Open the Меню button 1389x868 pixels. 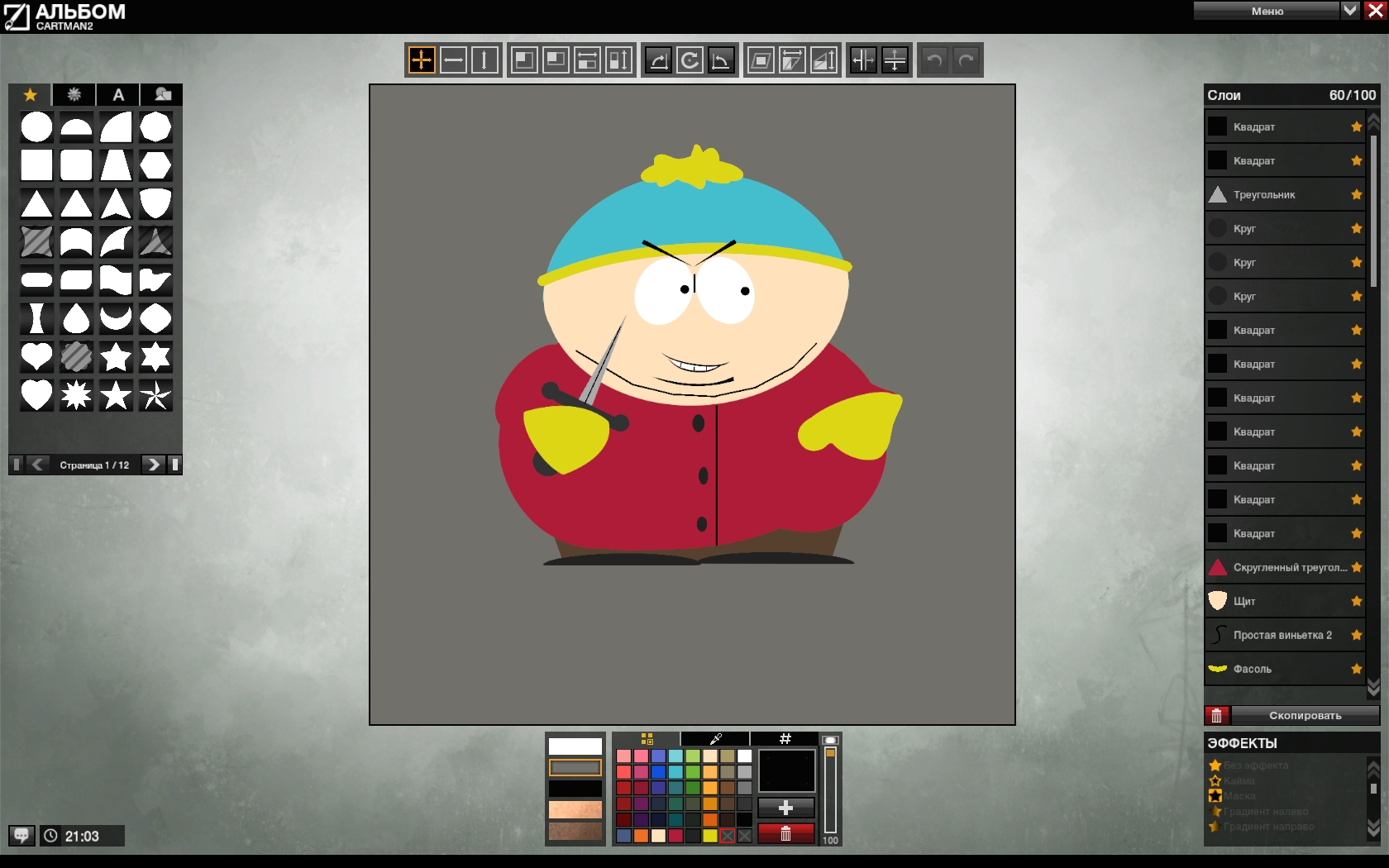pos(1267,10)
